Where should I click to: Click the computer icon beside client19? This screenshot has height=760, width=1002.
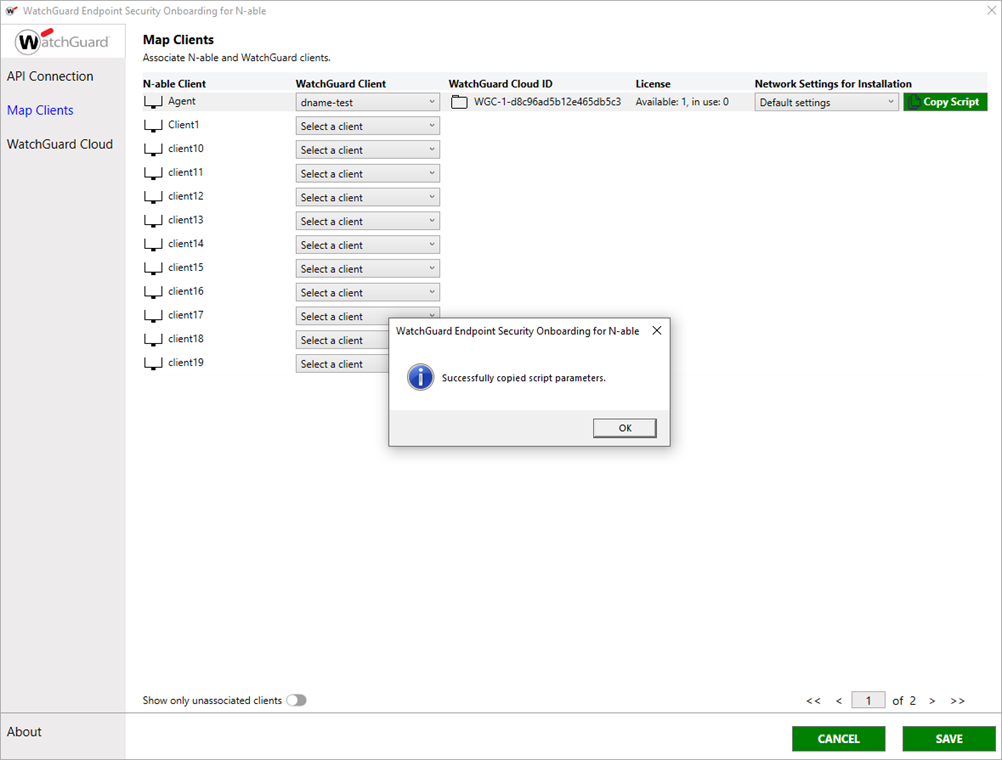151,362
